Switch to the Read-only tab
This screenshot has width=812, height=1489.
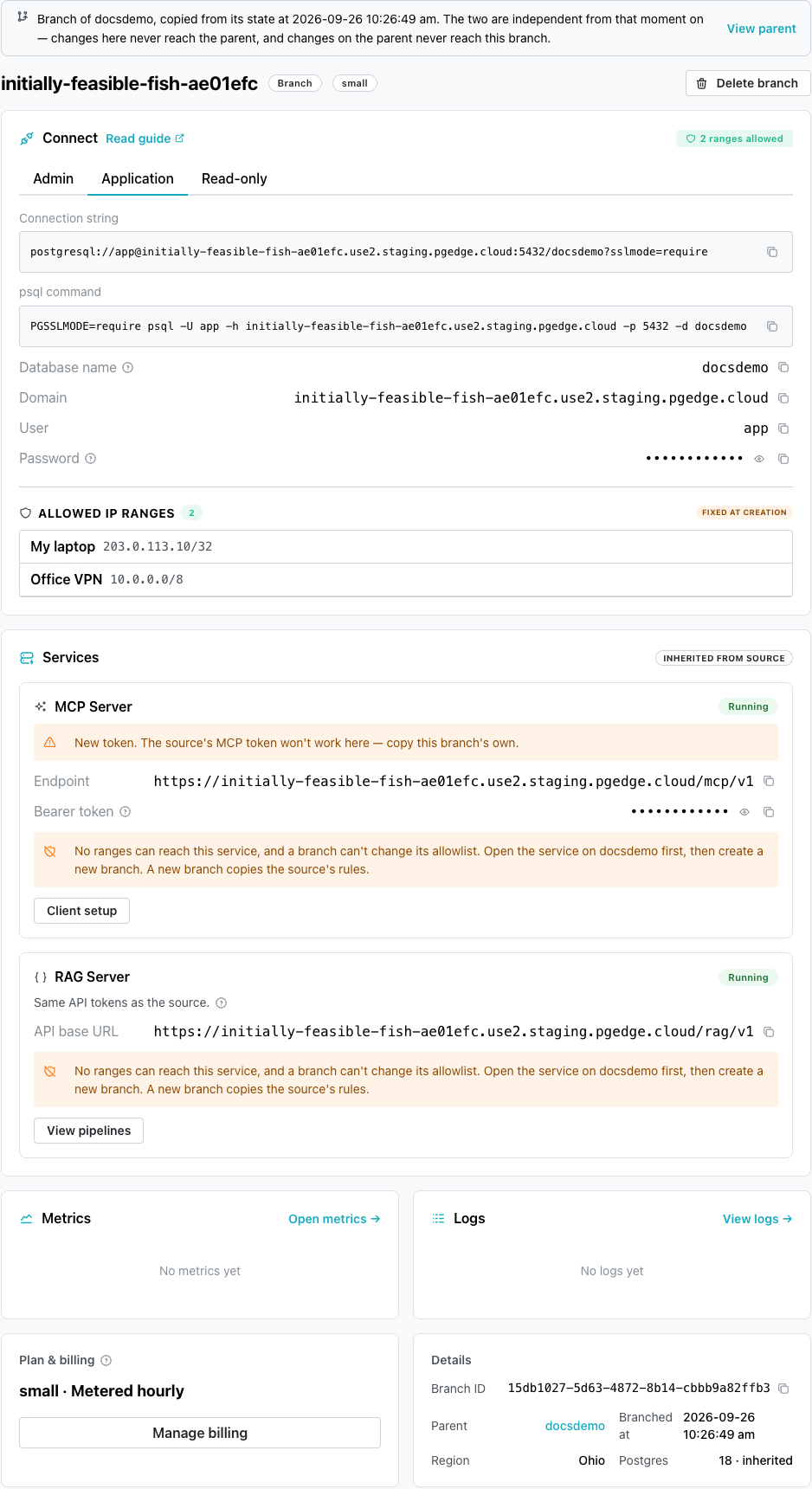pyautogui.click(x=235, y=178)
